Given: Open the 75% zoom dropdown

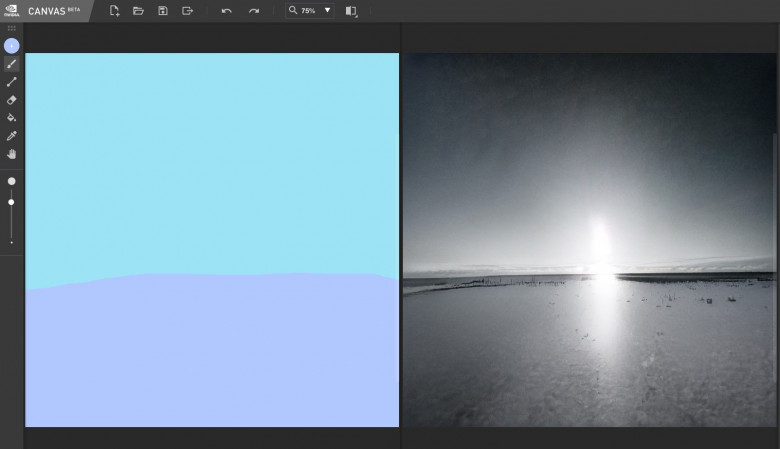Looking at the screenshot, I should 327,11.
